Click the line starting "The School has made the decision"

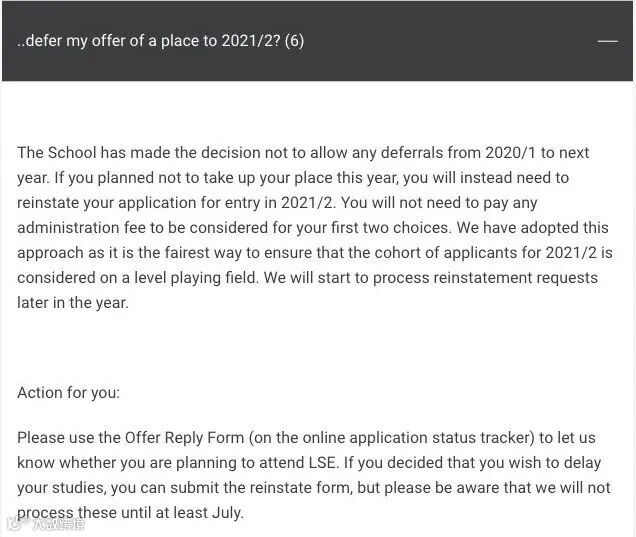(303, 153)
